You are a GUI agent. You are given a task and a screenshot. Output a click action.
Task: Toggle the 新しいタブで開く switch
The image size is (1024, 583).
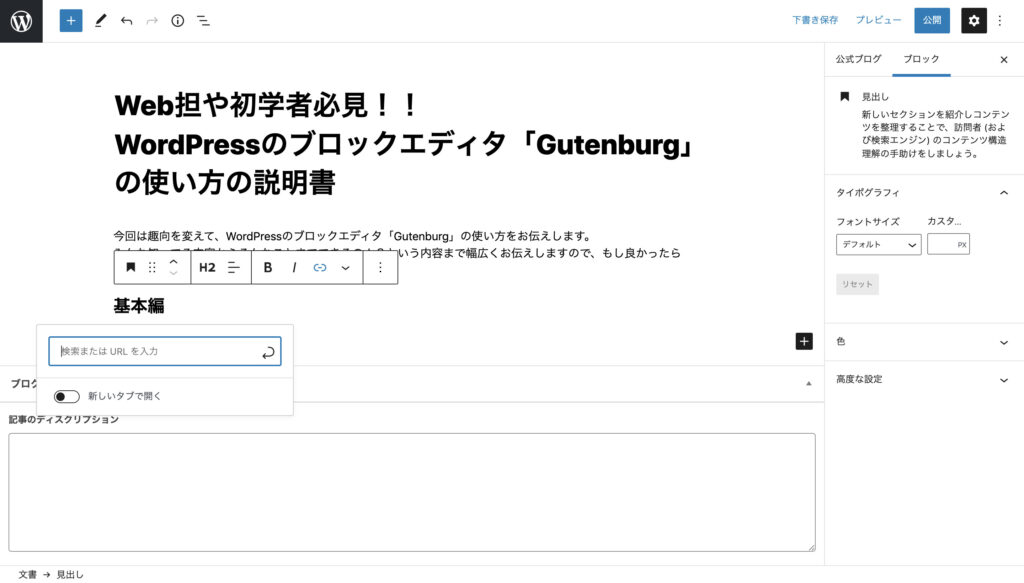click(67, 396)
